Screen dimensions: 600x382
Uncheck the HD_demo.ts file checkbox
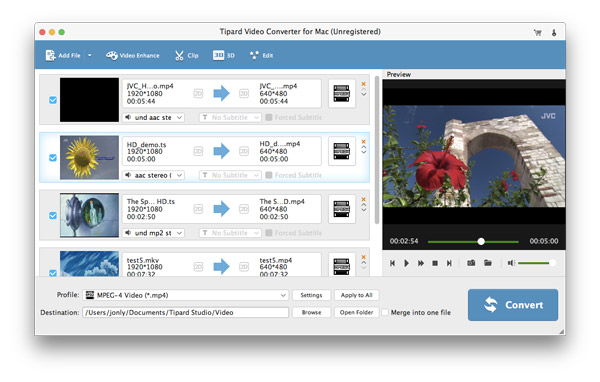53,158
